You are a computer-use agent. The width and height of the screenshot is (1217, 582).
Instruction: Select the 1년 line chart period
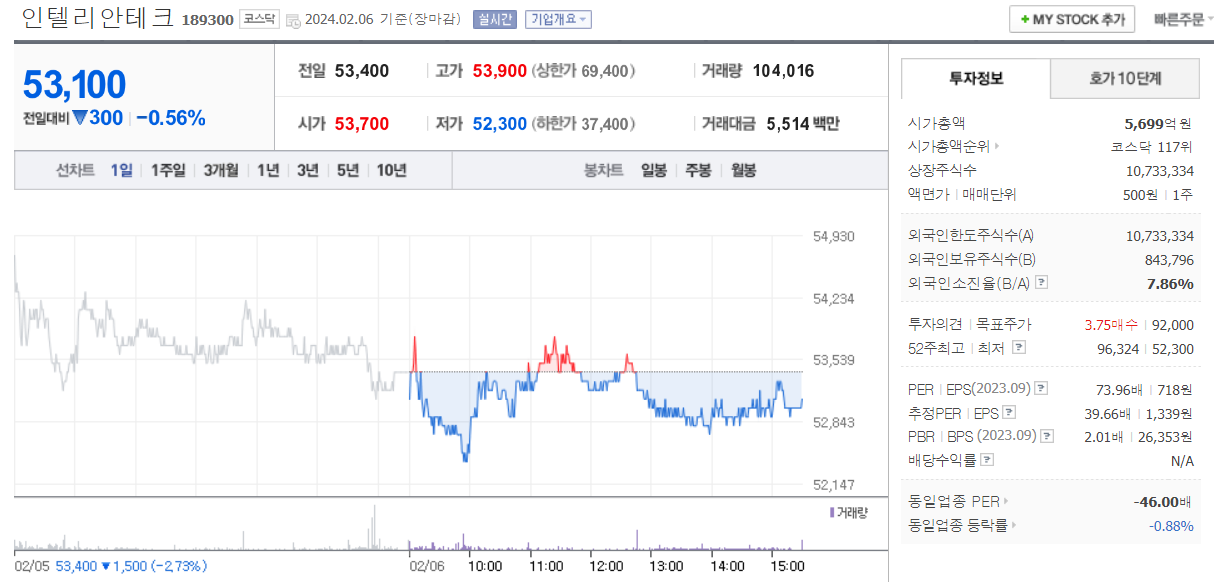tap(268, 170)
